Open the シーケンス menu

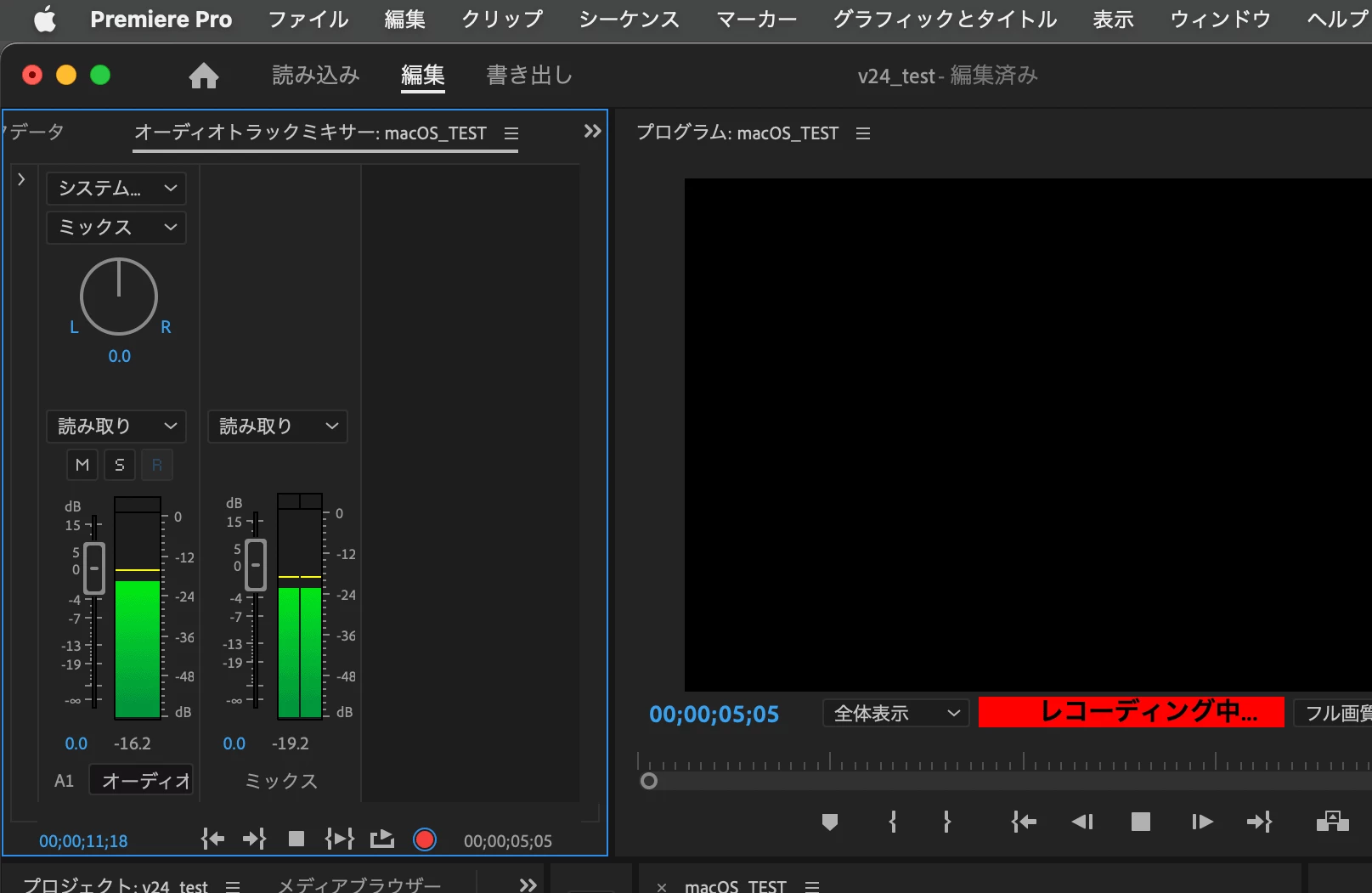click(x=630, y=20)
